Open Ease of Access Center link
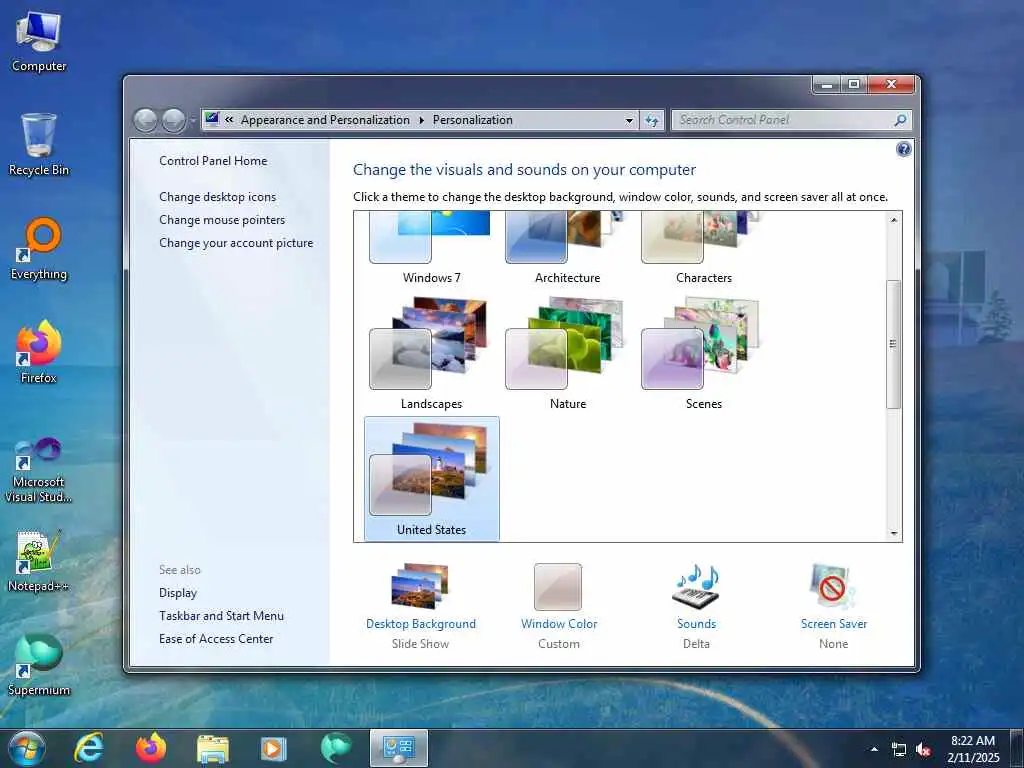Viewport: 1024px width, 768px height. (x=216, y=639)
